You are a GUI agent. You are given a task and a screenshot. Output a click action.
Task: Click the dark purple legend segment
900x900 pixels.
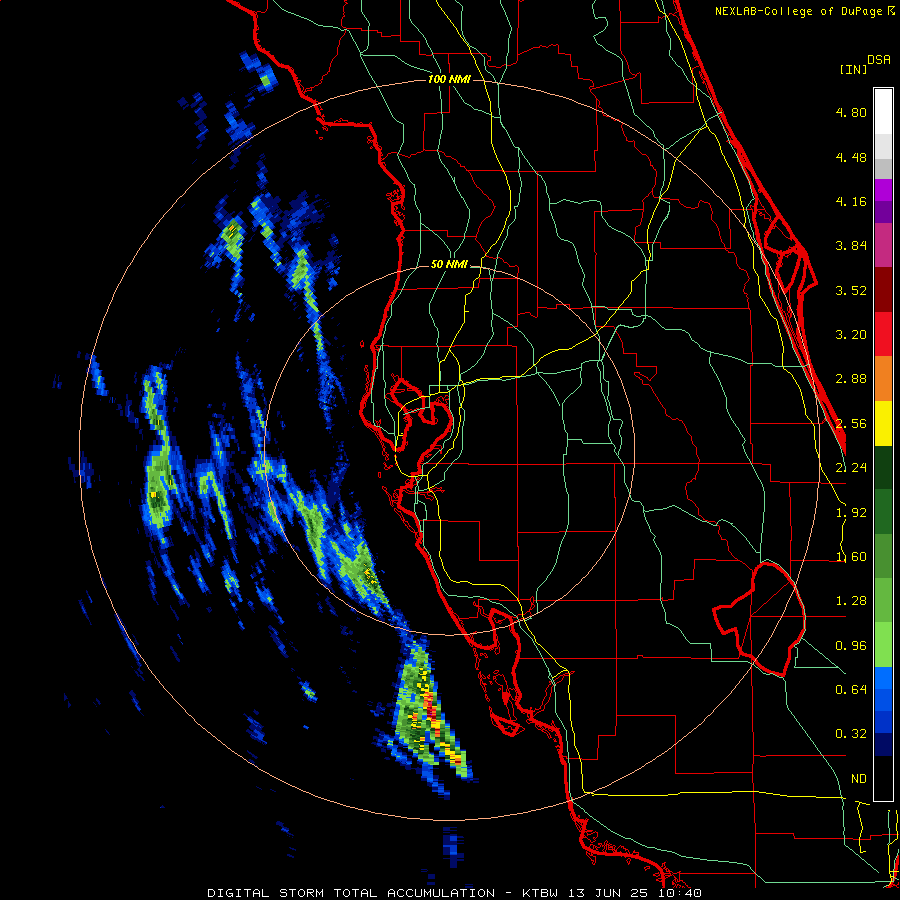(883, 212)
